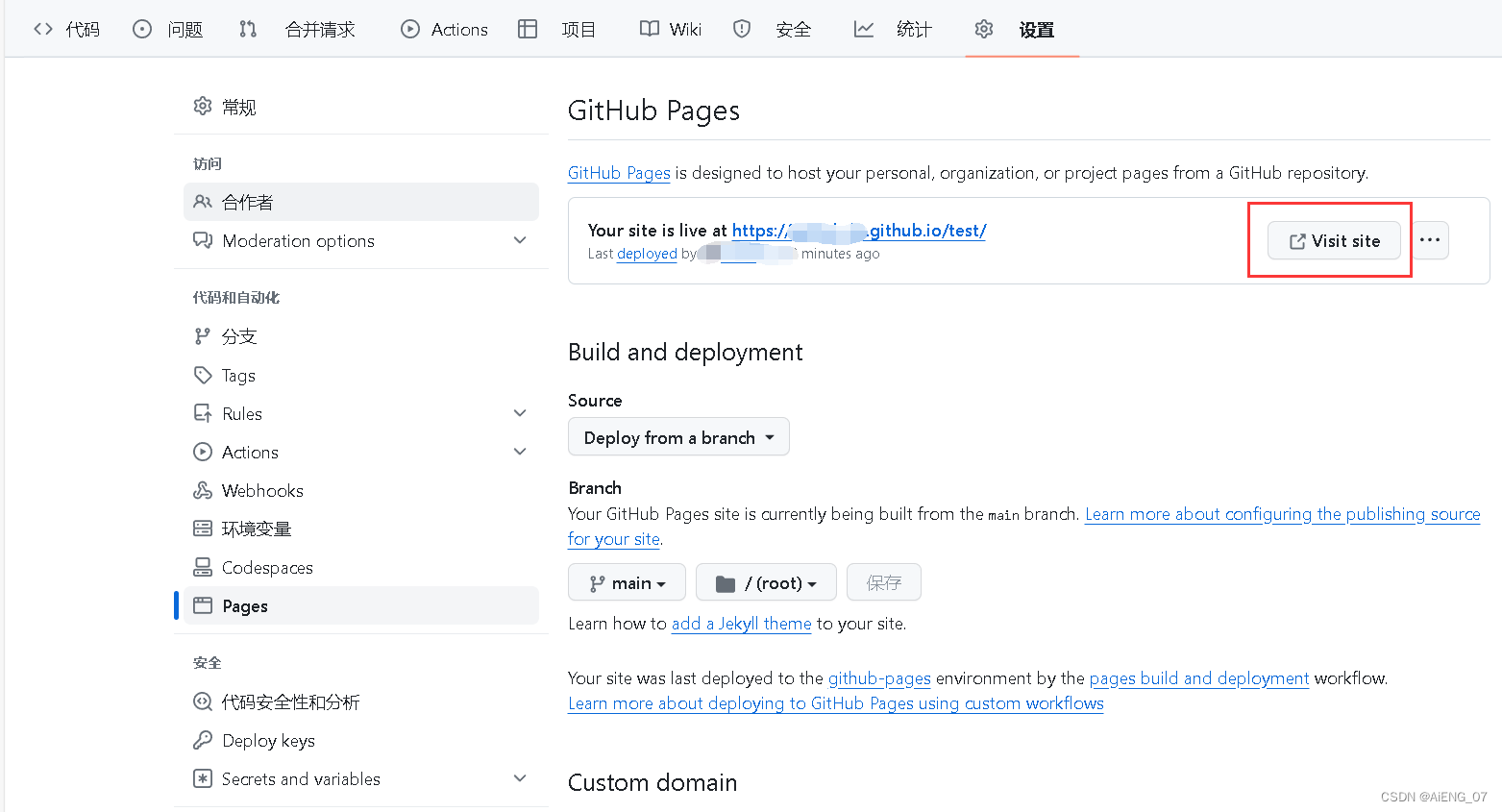The height and width of the screenshot is (812, 1502).
Task: Click the key icon next to Deploy keys
Action: click(203, 740)
